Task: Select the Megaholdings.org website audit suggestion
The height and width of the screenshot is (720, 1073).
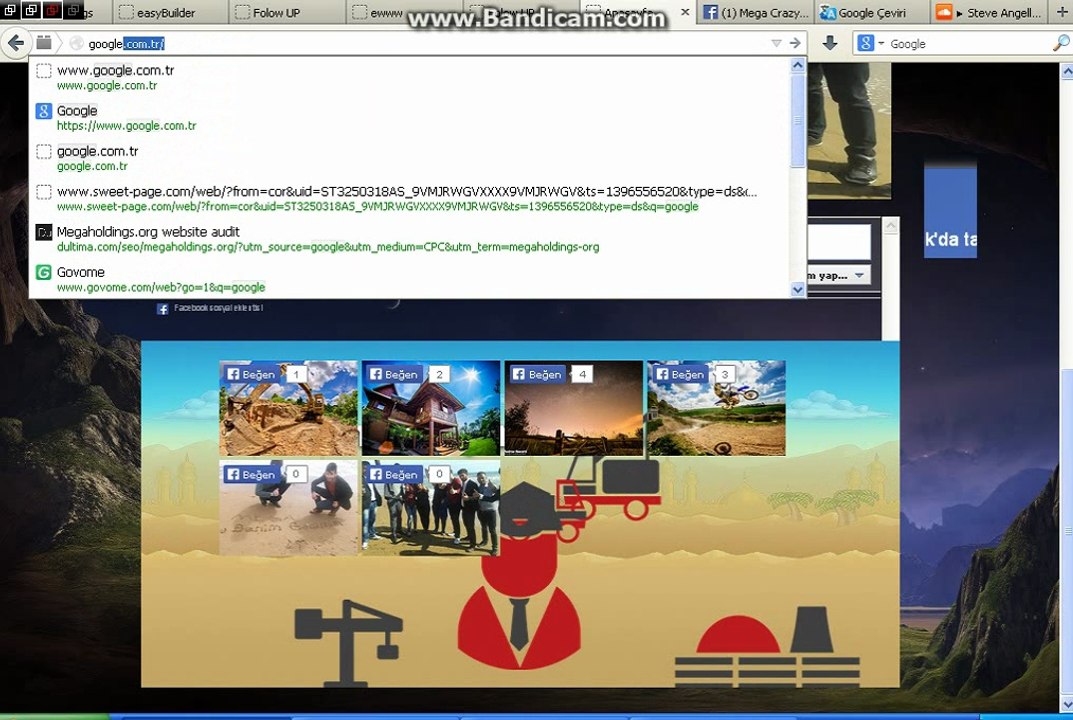Action: point(411,239)
